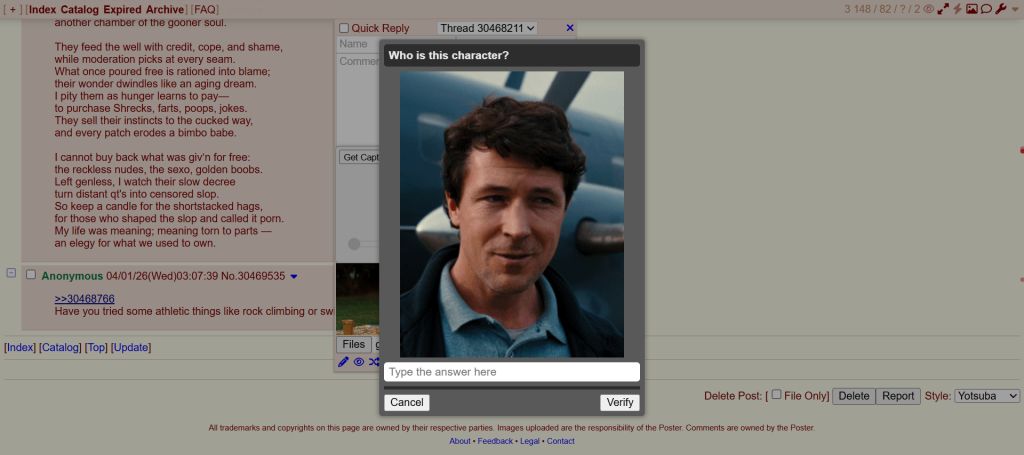Open the About footer link
Screen dimensions: 1024x455
tap(460, 441)
